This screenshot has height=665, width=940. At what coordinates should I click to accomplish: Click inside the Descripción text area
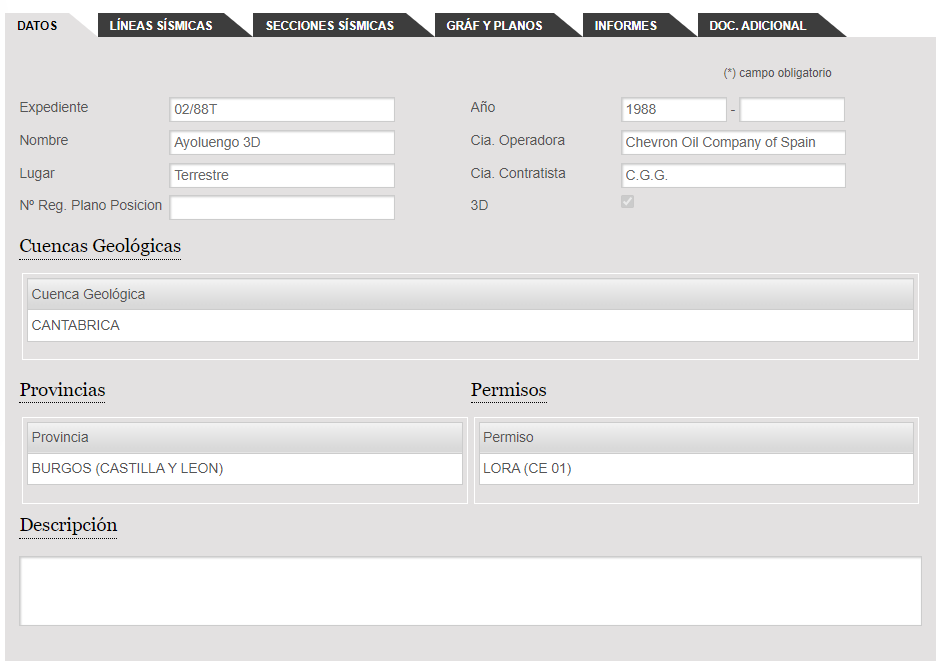click(x=470, y=591)
